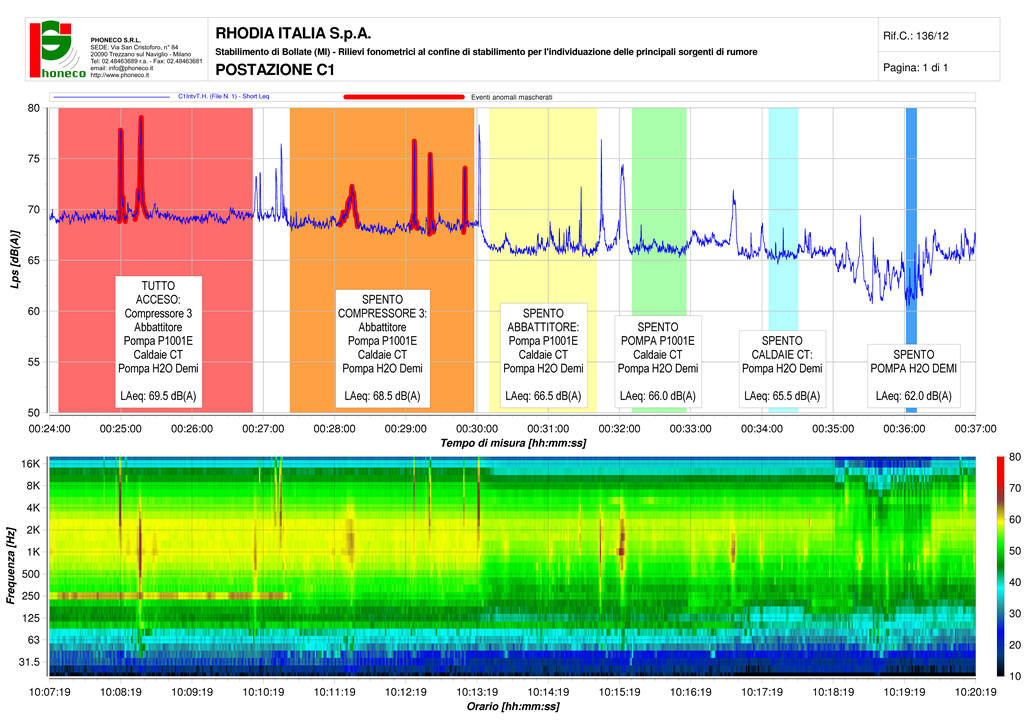Image resolution: width=1024 pixels, height=724 pixels.
Task: Open the http://www.phoneco.it web address
Action: click(x=120, y=75)
